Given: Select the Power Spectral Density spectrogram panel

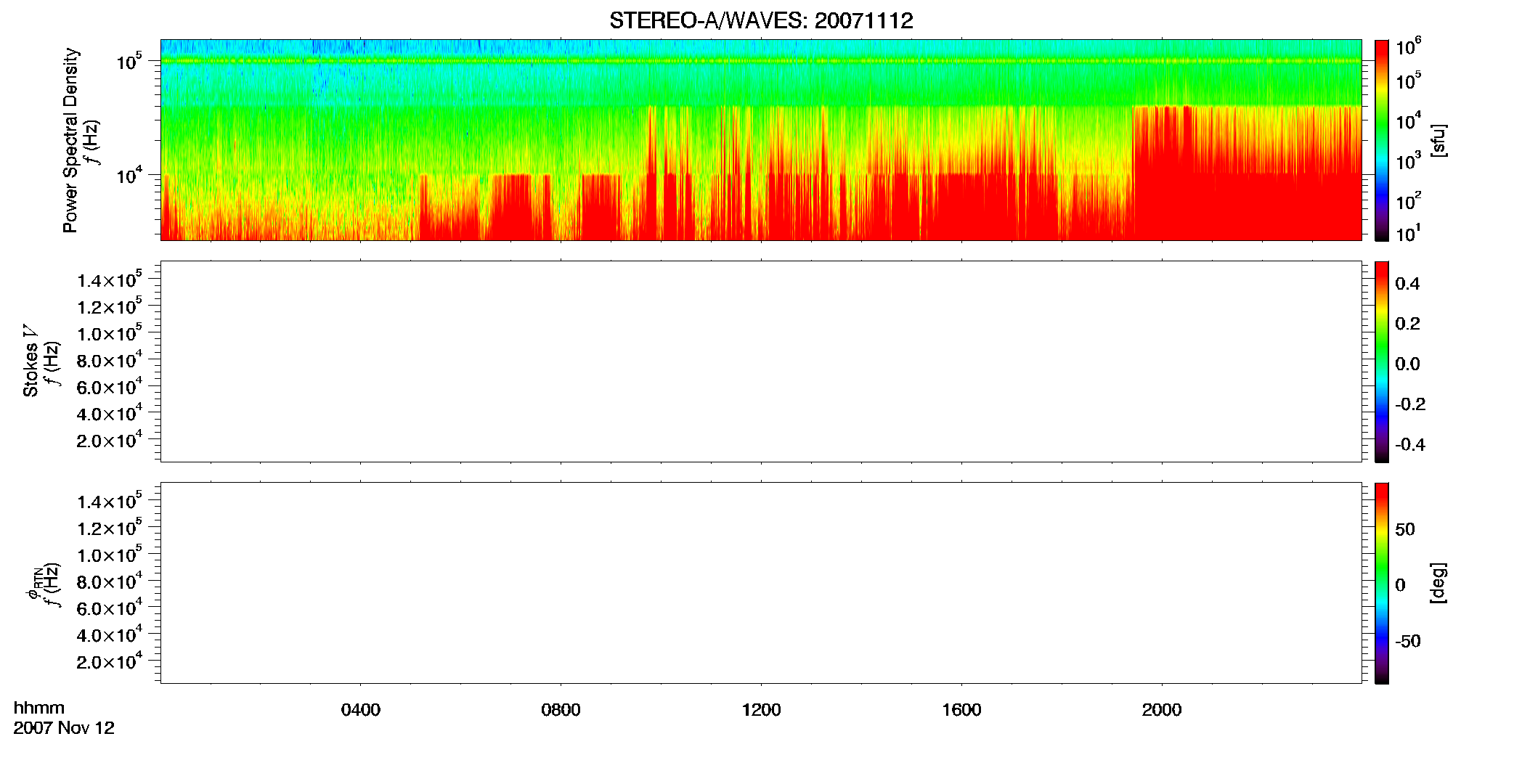Looking at the screenshot, I should pyautogui.click(x=761, y=139).
